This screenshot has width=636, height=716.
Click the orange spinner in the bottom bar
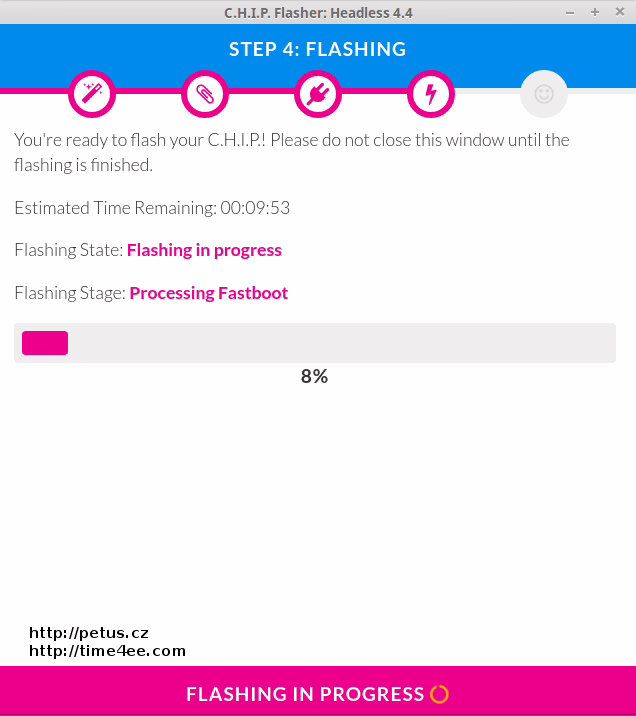[x=439, y=694]
